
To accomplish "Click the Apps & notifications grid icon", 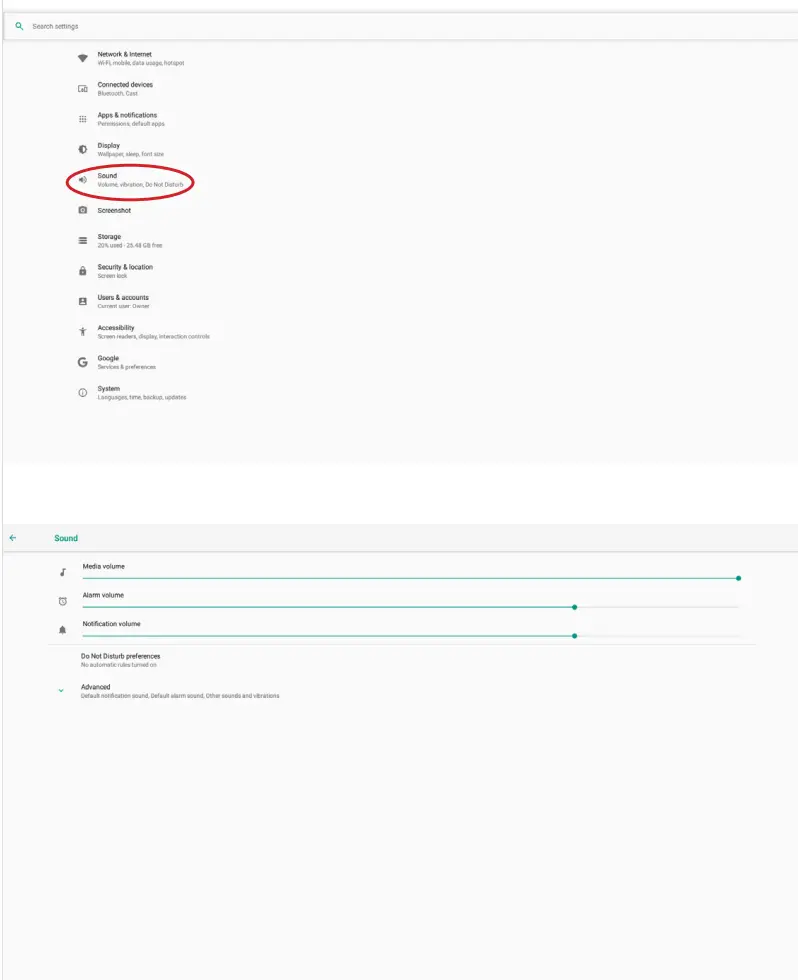I will tap(82, 119).
